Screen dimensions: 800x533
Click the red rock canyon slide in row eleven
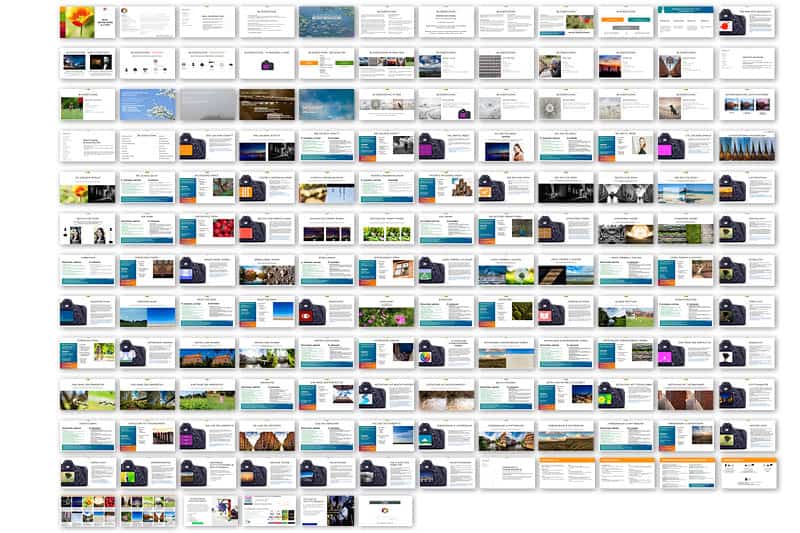267,436
